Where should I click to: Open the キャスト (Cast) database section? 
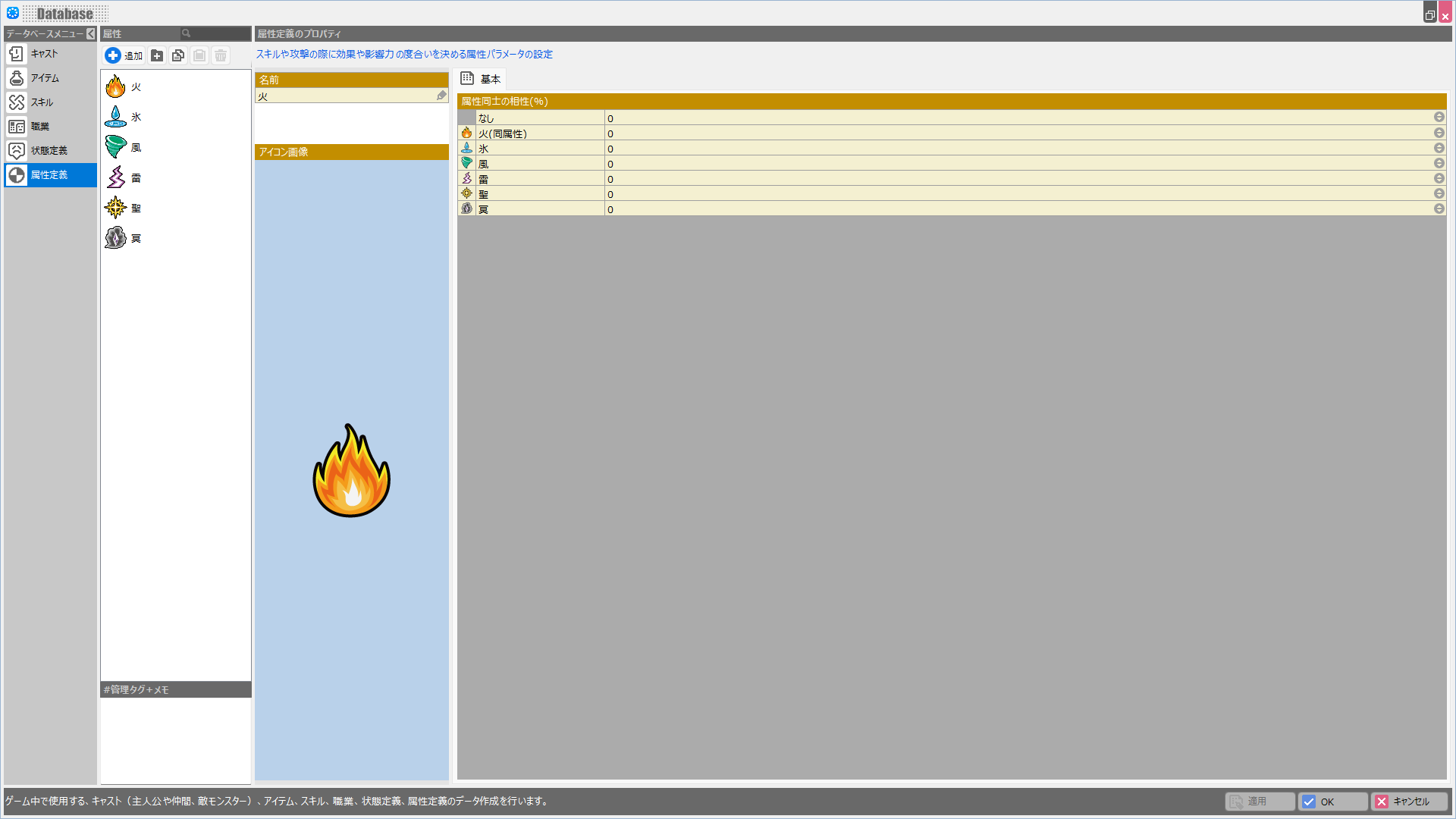(x=44, y=54)
